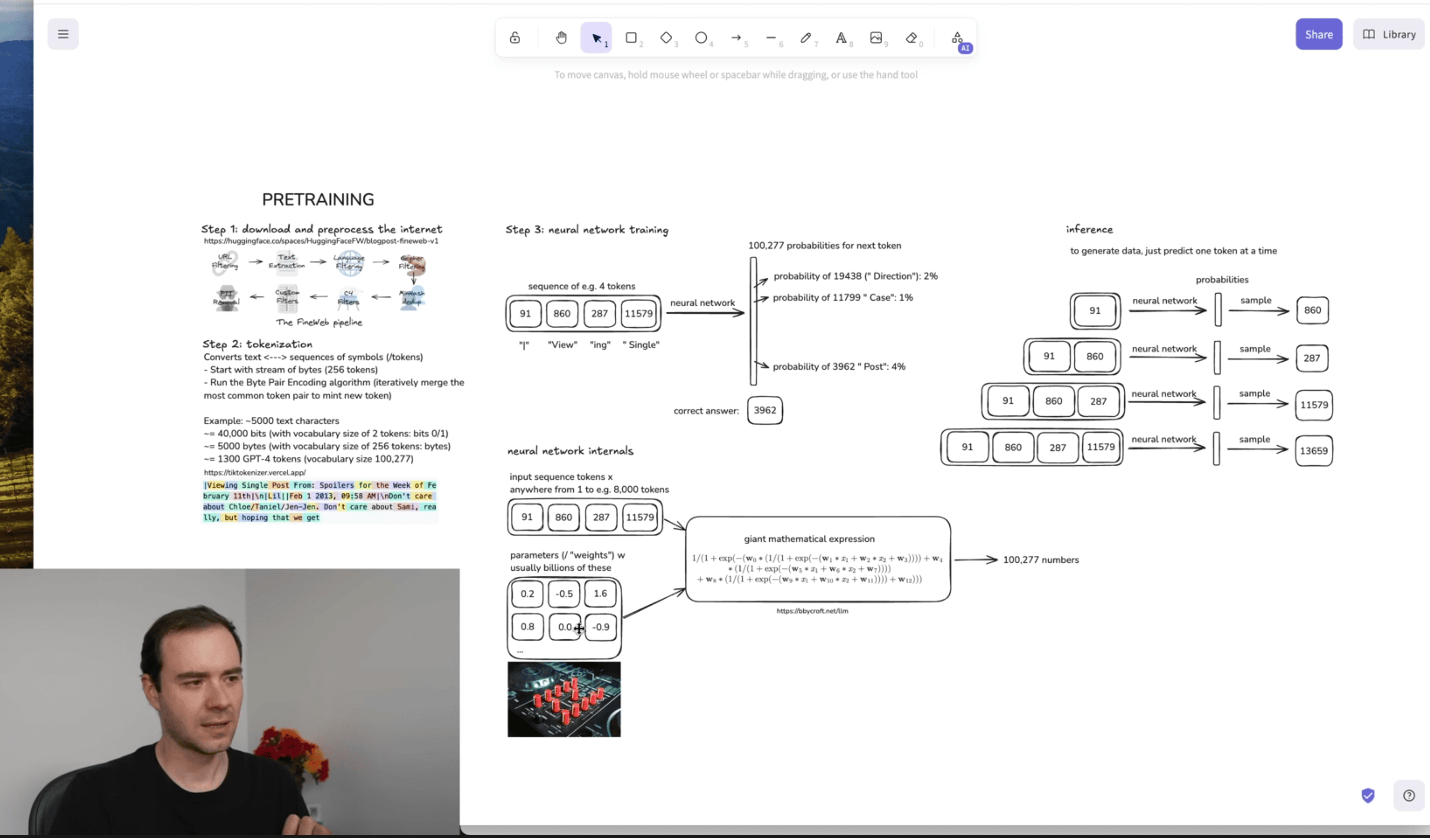Toggle the canvas lock icon
This screenshot has width=1430, height=840.
point(515,38)
